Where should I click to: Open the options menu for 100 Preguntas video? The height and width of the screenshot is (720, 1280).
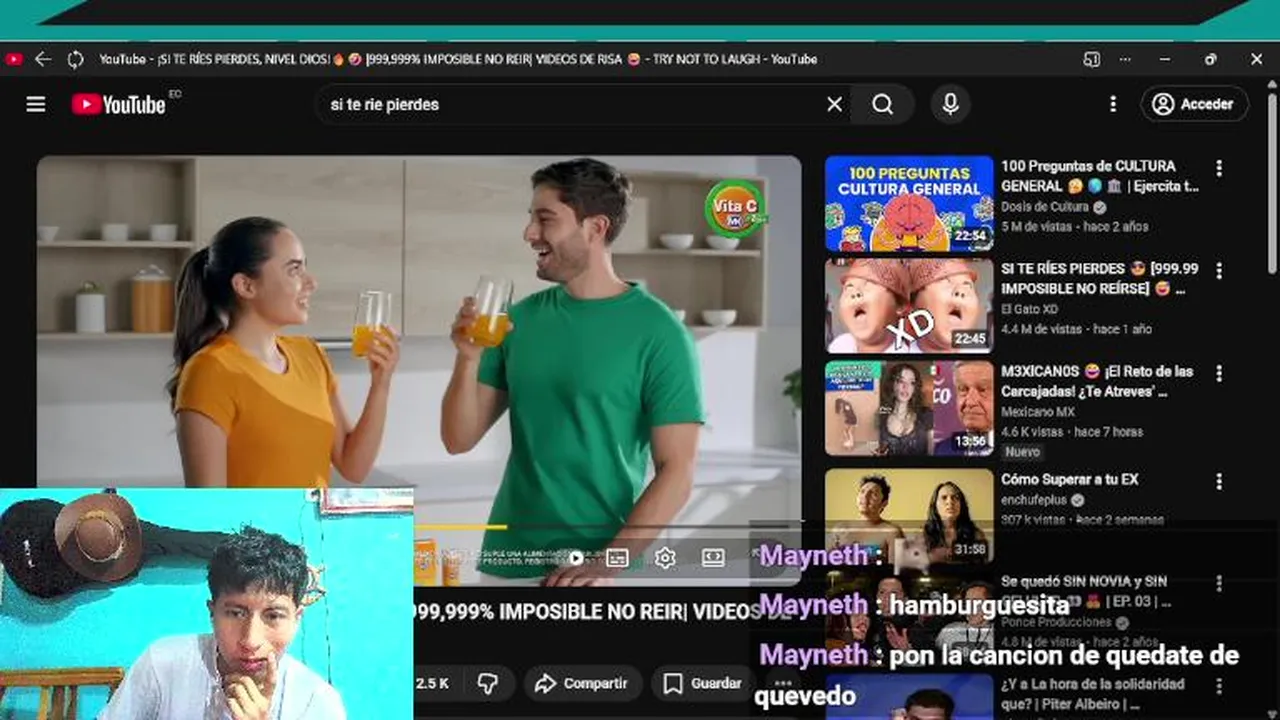click(1218, 167)
